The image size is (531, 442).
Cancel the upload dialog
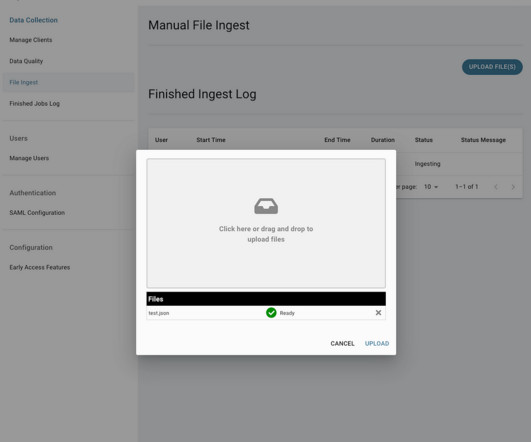[342, 343]
